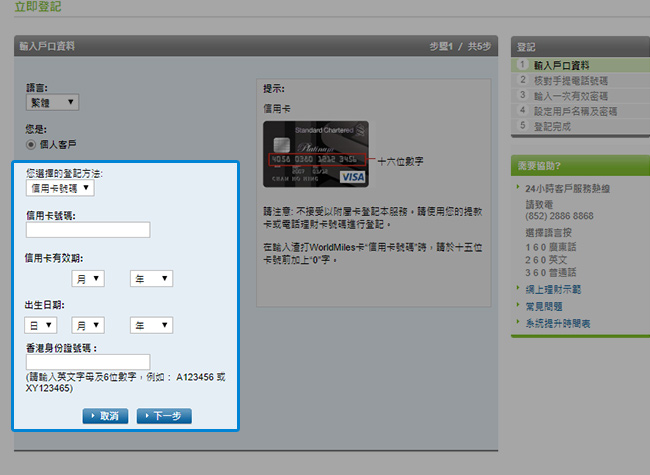Open the 登記方法 dropdown showing 信用卡號碼
The image size is (650, 475).
pyautogui.click(x=60, y=188)
